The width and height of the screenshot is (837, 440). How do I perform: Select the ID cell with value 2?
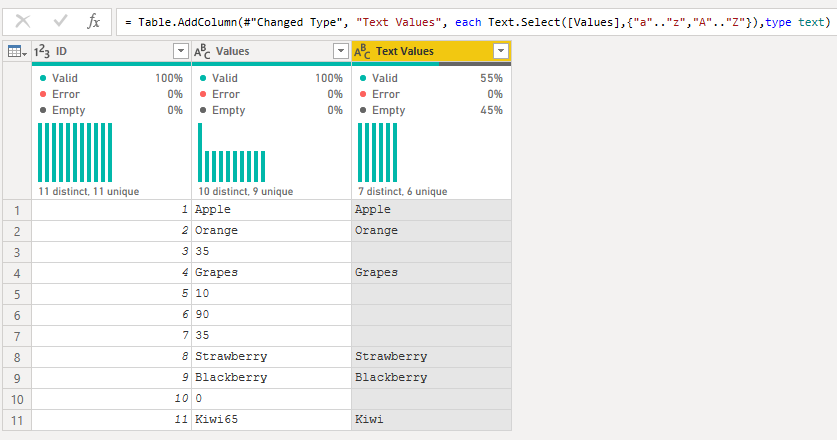pyautogui.click(x=111, y=231)
